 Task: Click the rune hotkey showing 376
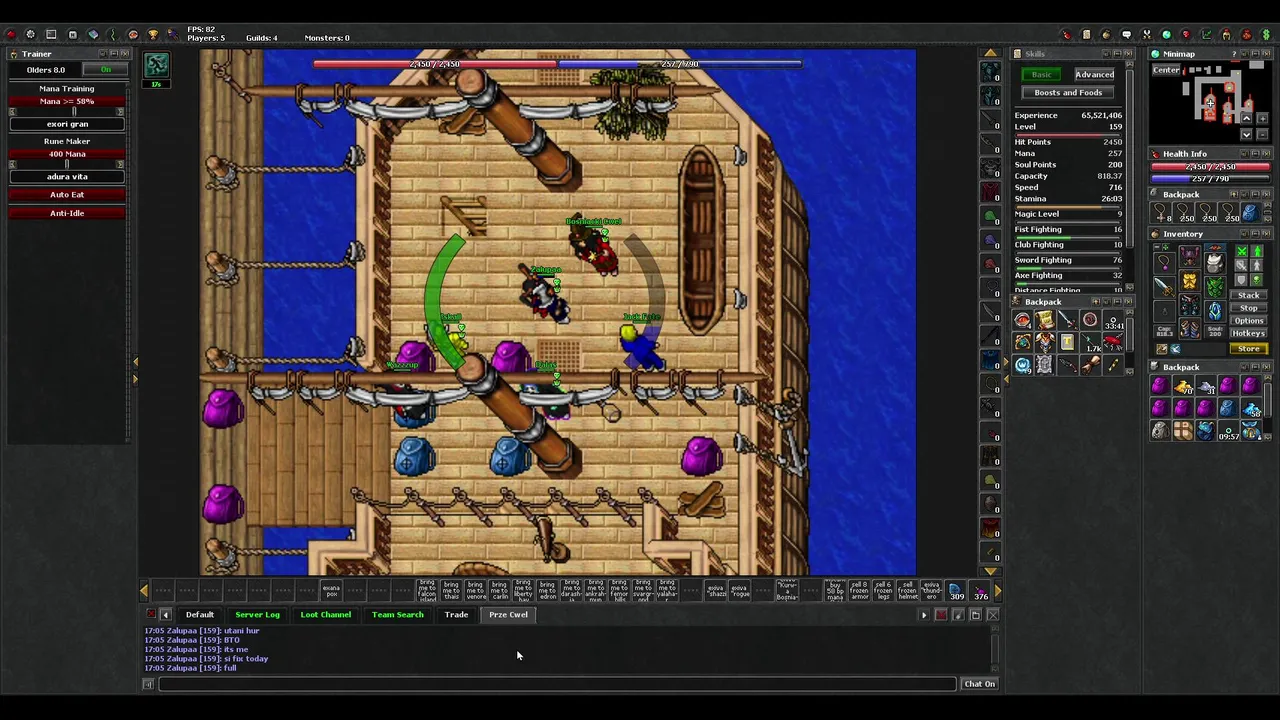pos(980,591)
